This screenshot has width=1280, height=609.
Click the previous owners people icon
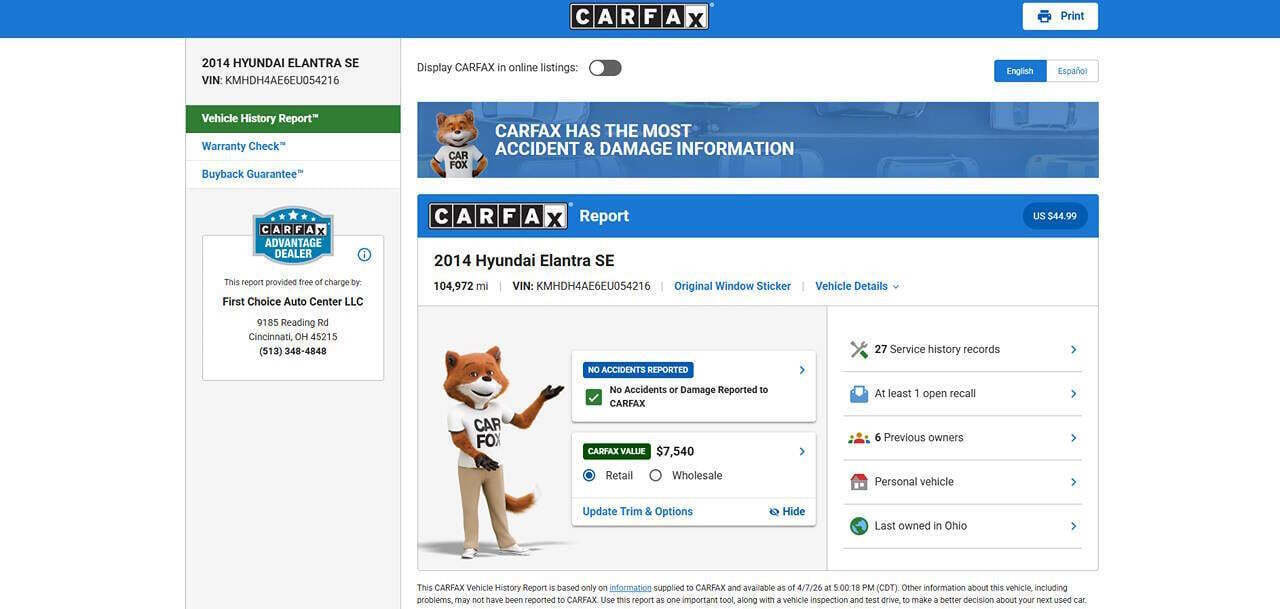pyautogui.click(x=859, y=438)
